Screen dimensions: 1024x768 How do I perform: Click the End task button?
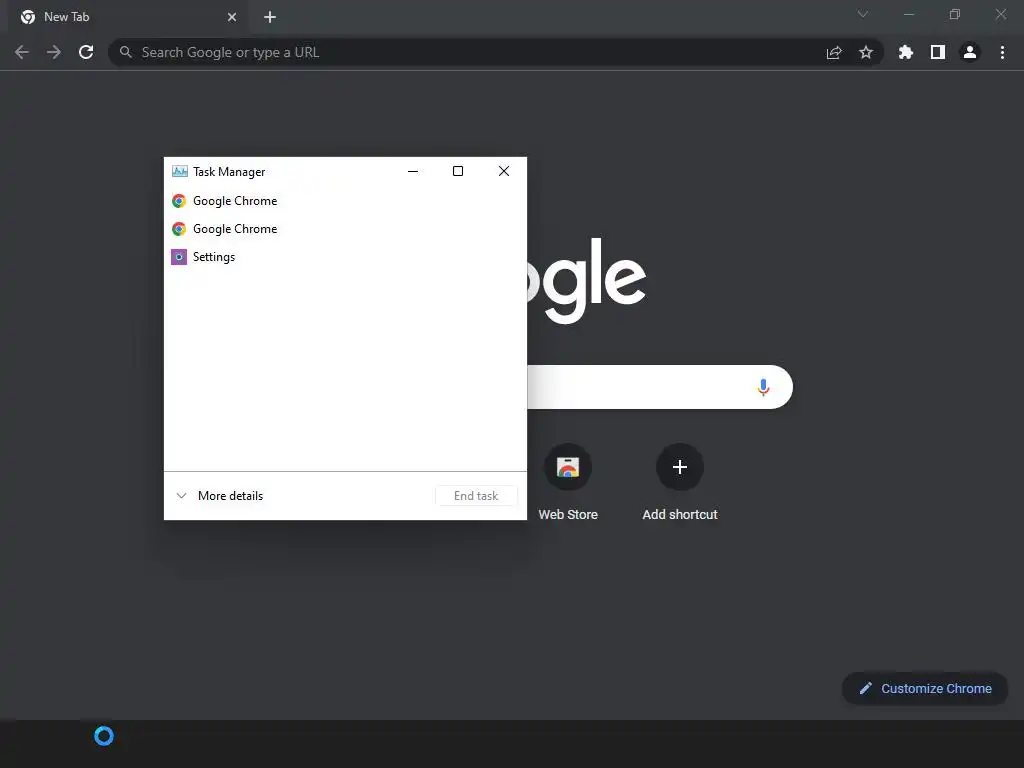476,496
